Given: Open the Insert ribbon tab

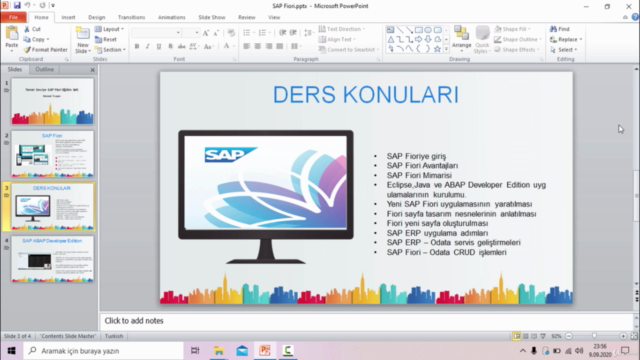Looking at the screenshot, I should tap(68, 17).
